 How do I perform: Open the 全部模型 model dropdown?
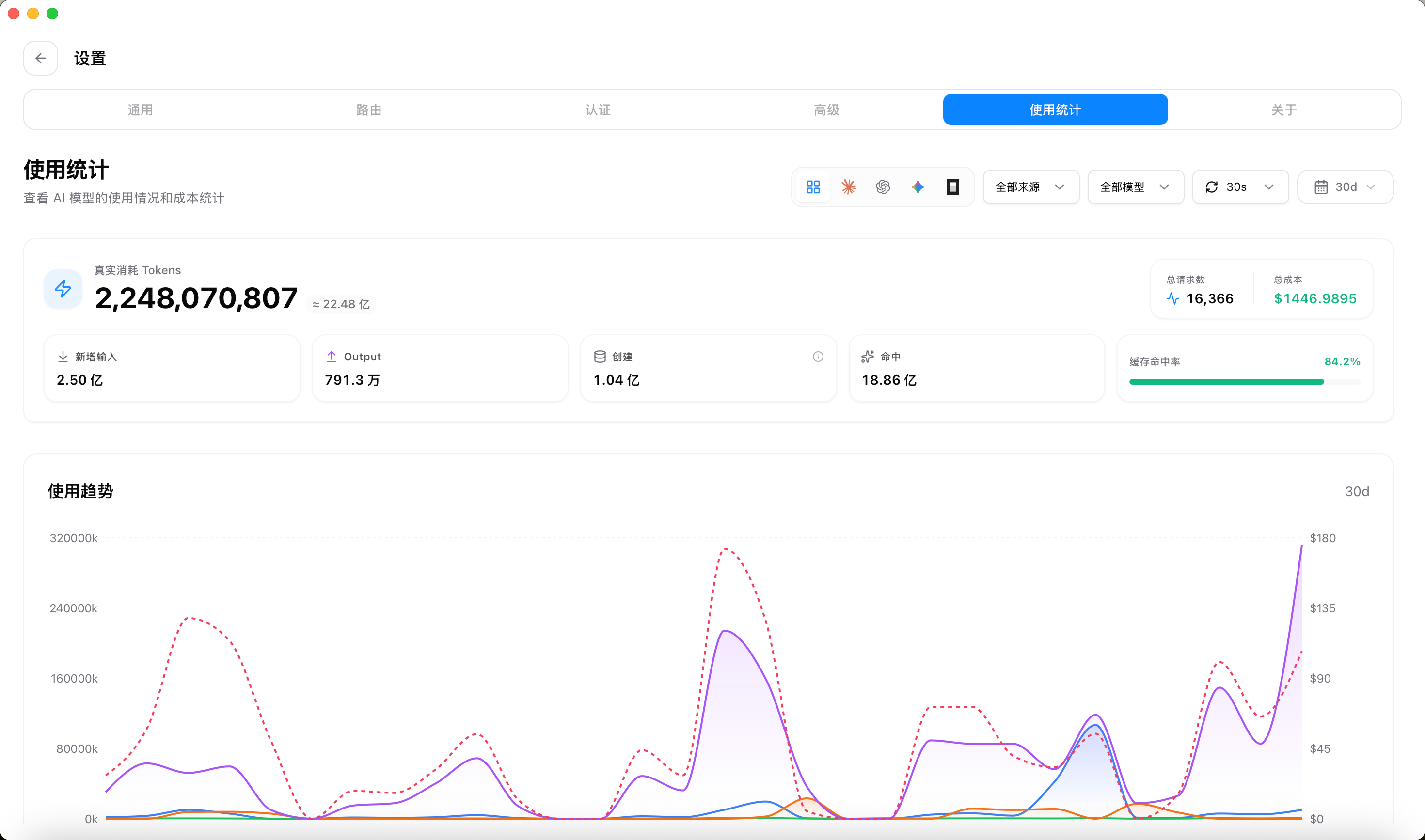[x=1136, y=187]
